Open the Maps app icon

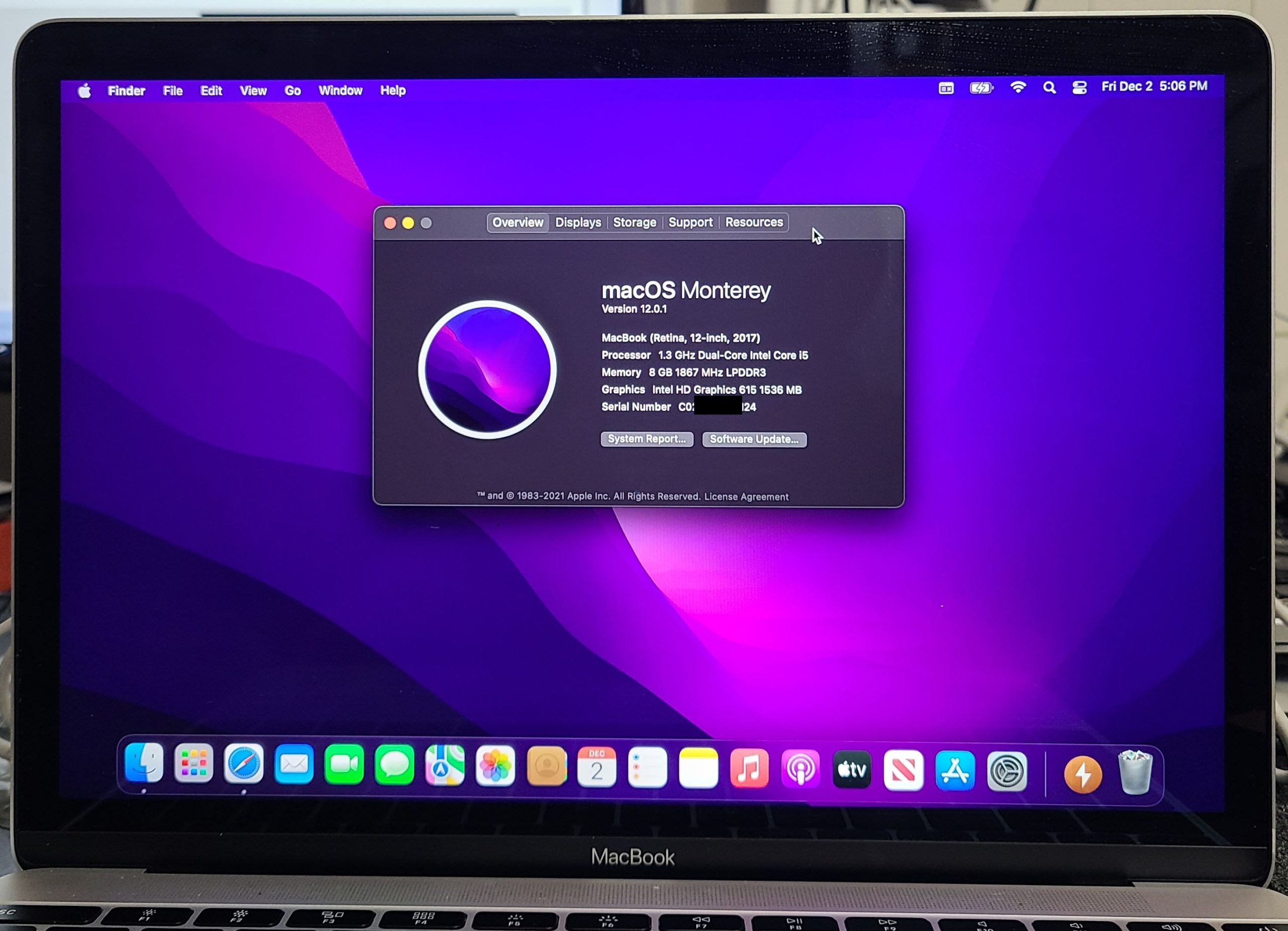pyautogui.click(x=445, y=766)
